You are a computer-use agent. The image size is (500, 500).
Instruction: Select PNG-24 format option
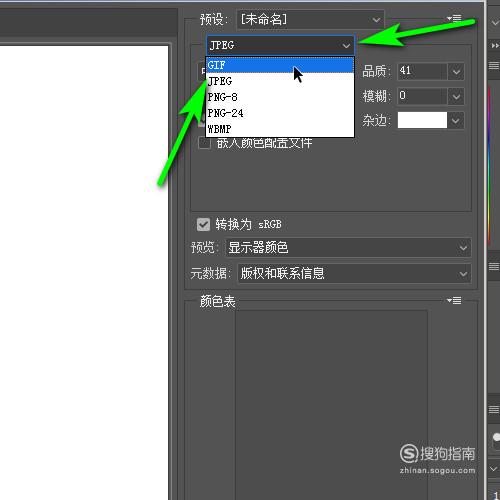(x=280, y=113)
